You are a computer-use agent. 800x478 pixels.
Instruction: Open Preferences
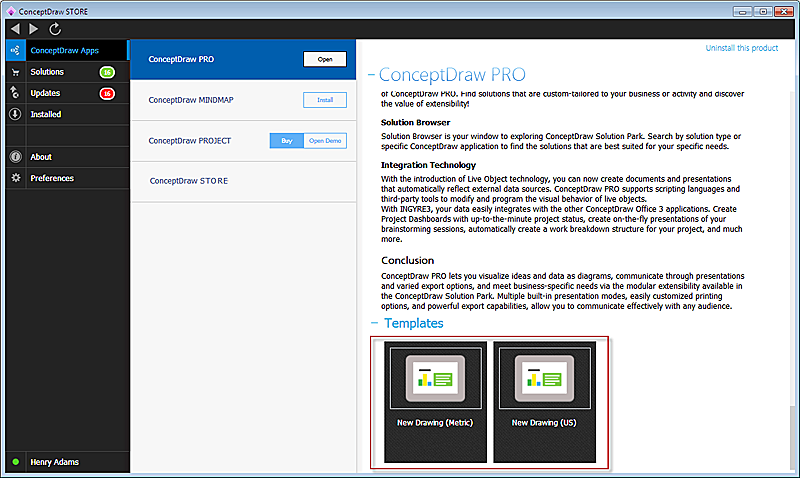(67, 178)
